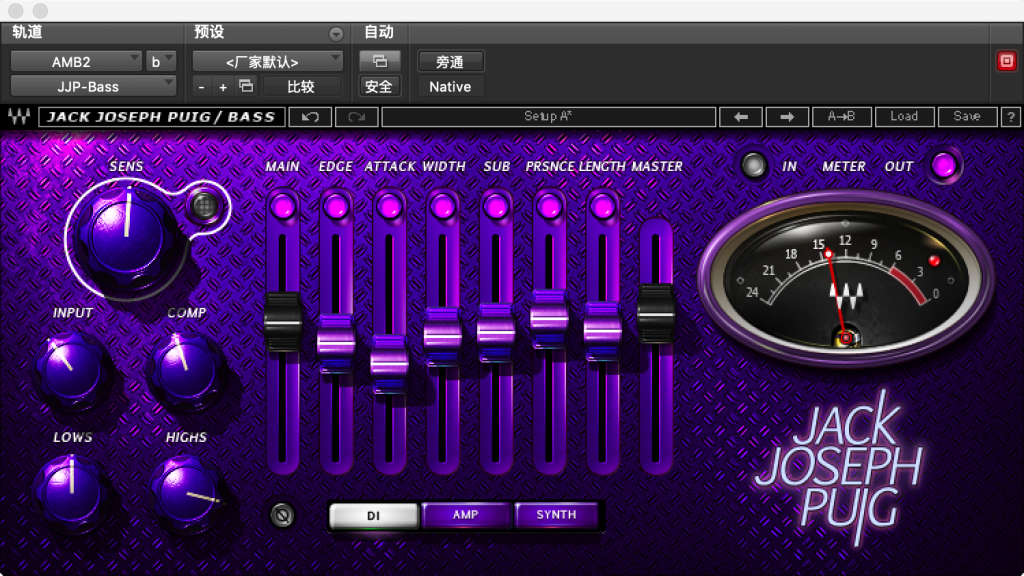Go to next preset with right arrow
This screenshot has height=576, width=1024.
click(x=787, y=117)
